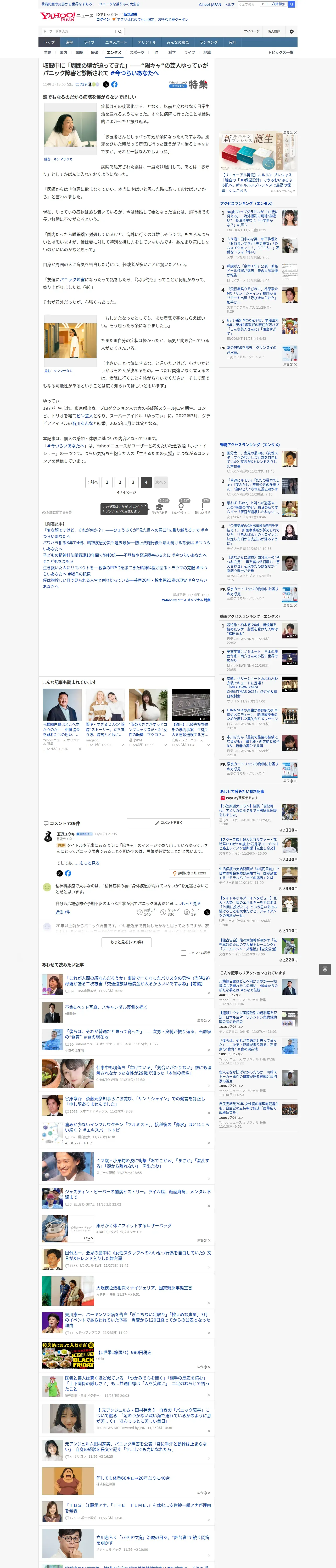Open the ランキング tab

(209, 43)
